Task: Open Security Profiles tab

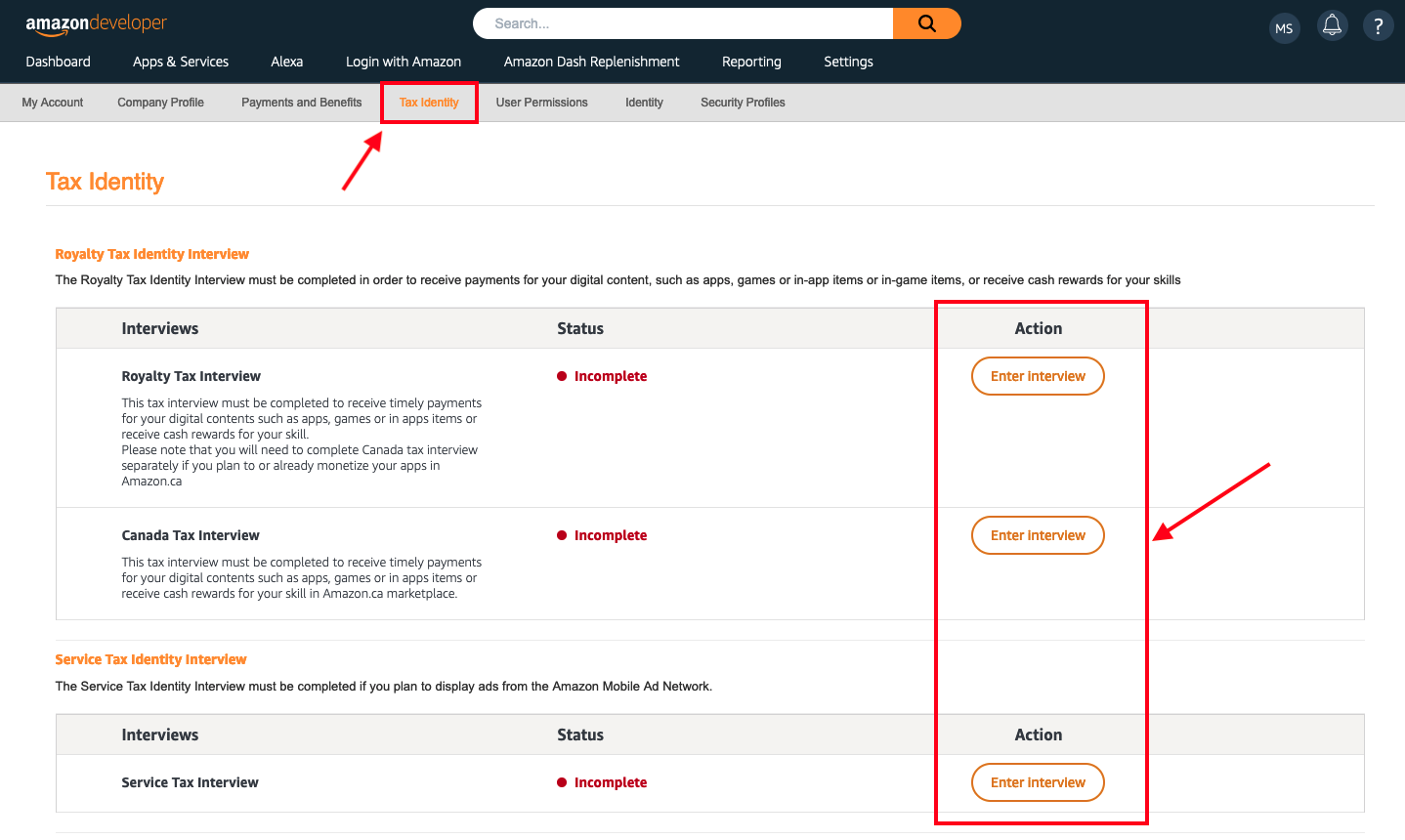Action: [744, 103]
